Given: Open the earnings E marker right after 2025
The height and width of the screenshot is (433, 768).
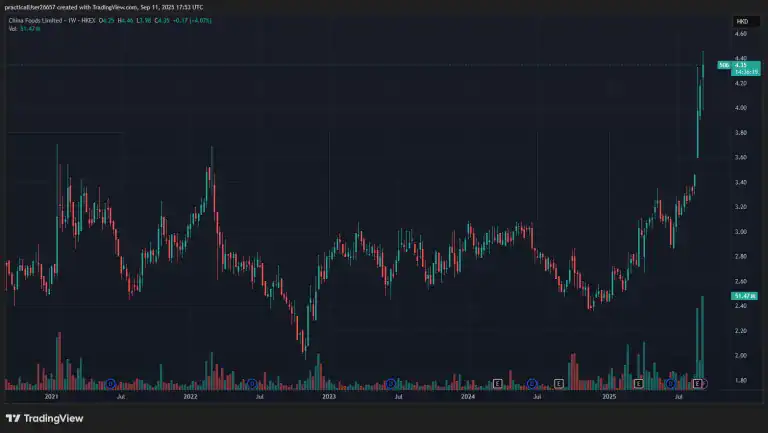Looking at the screenshot, I should tap(637, 383).
